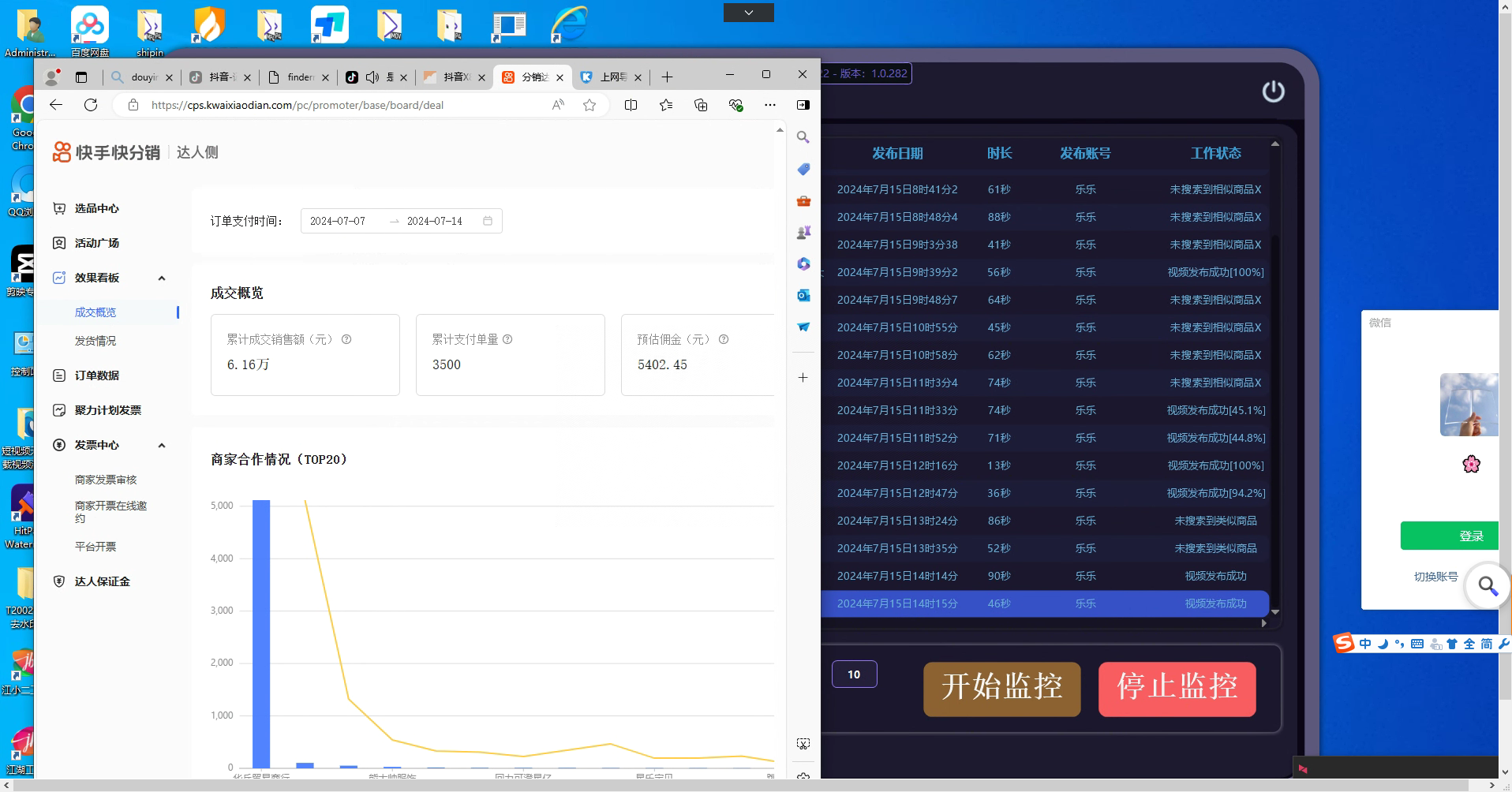This screenshot has width=1512, height=792.
Task: Open soft keyboard icon on IME bar
Action: click(x=1417, y=644)
